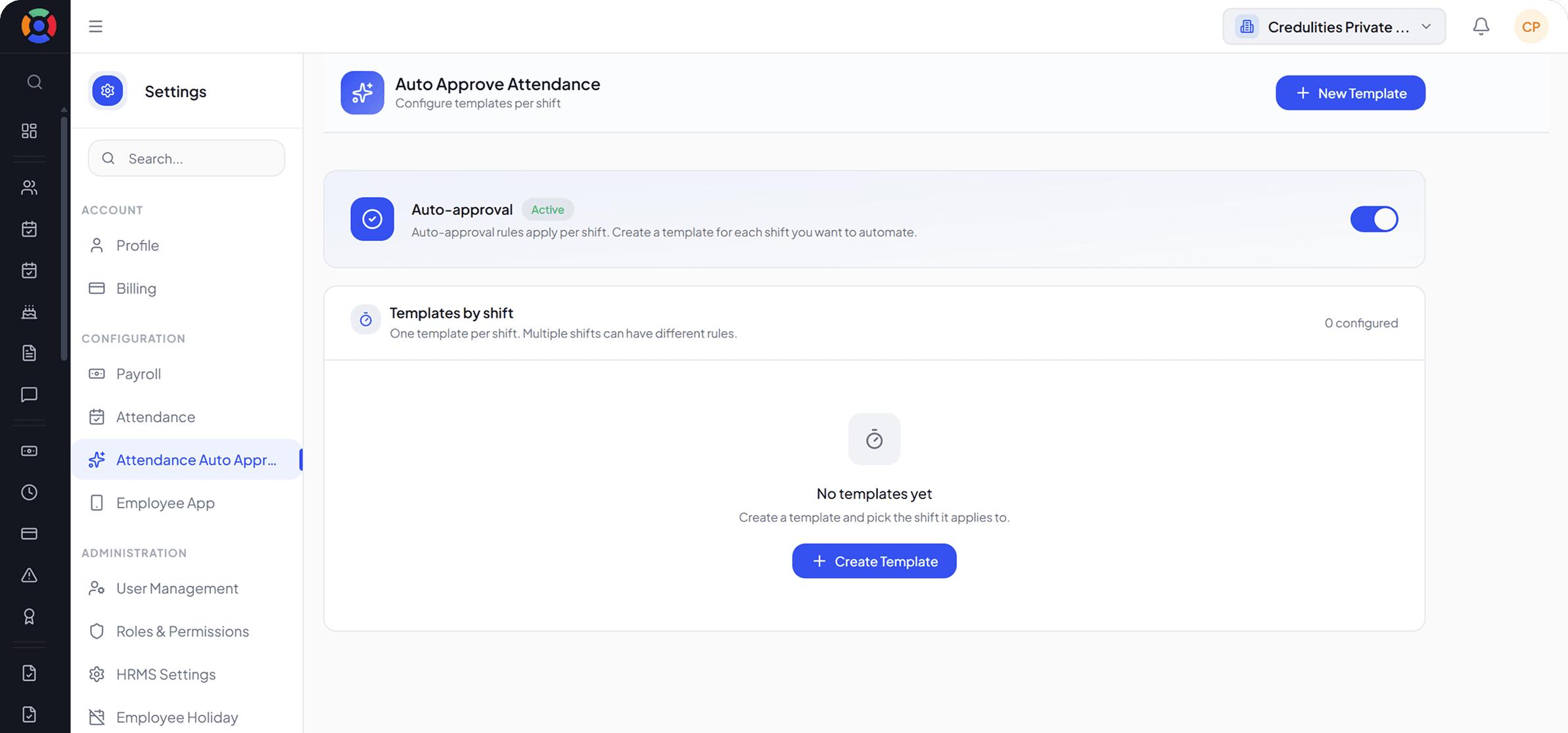Open the document icon in dark sidebar
This screenshot has width=1568, height=733.
(30, 353)
